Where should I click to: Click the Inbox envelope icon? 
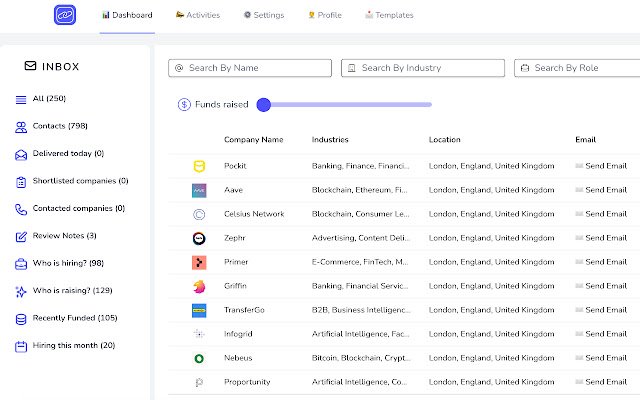(30, 66)
